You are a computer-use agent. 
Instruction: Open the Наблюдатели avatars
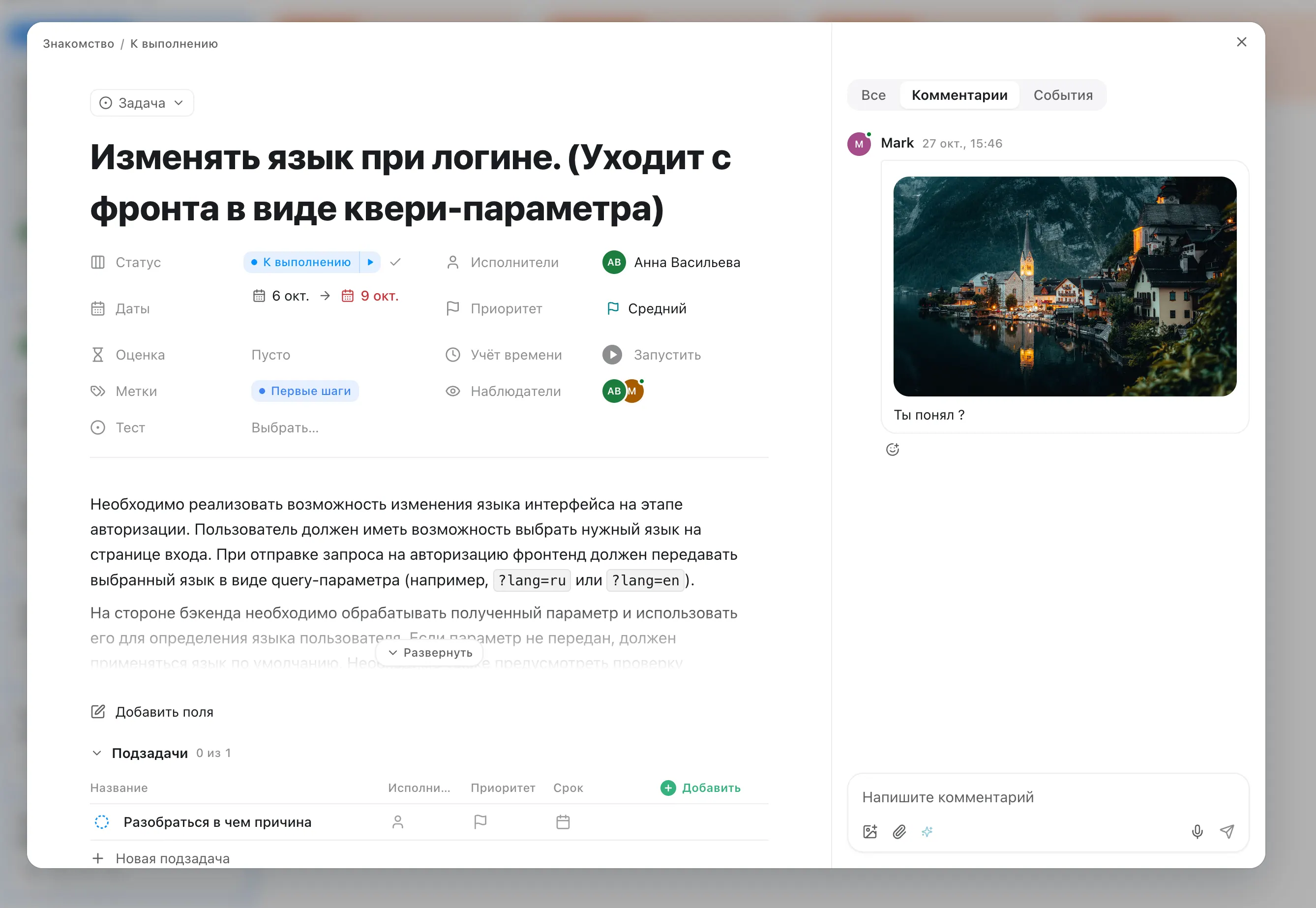pos(623,391)
